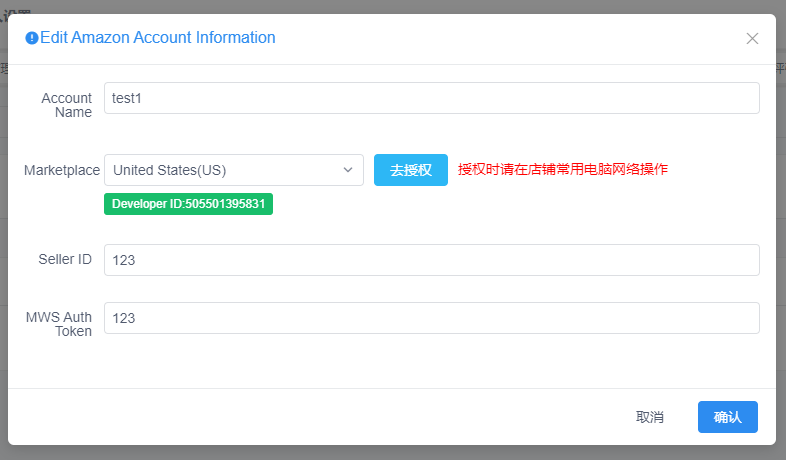
Task: Click the info icon beside dialog title
Action: click(32, 38)
